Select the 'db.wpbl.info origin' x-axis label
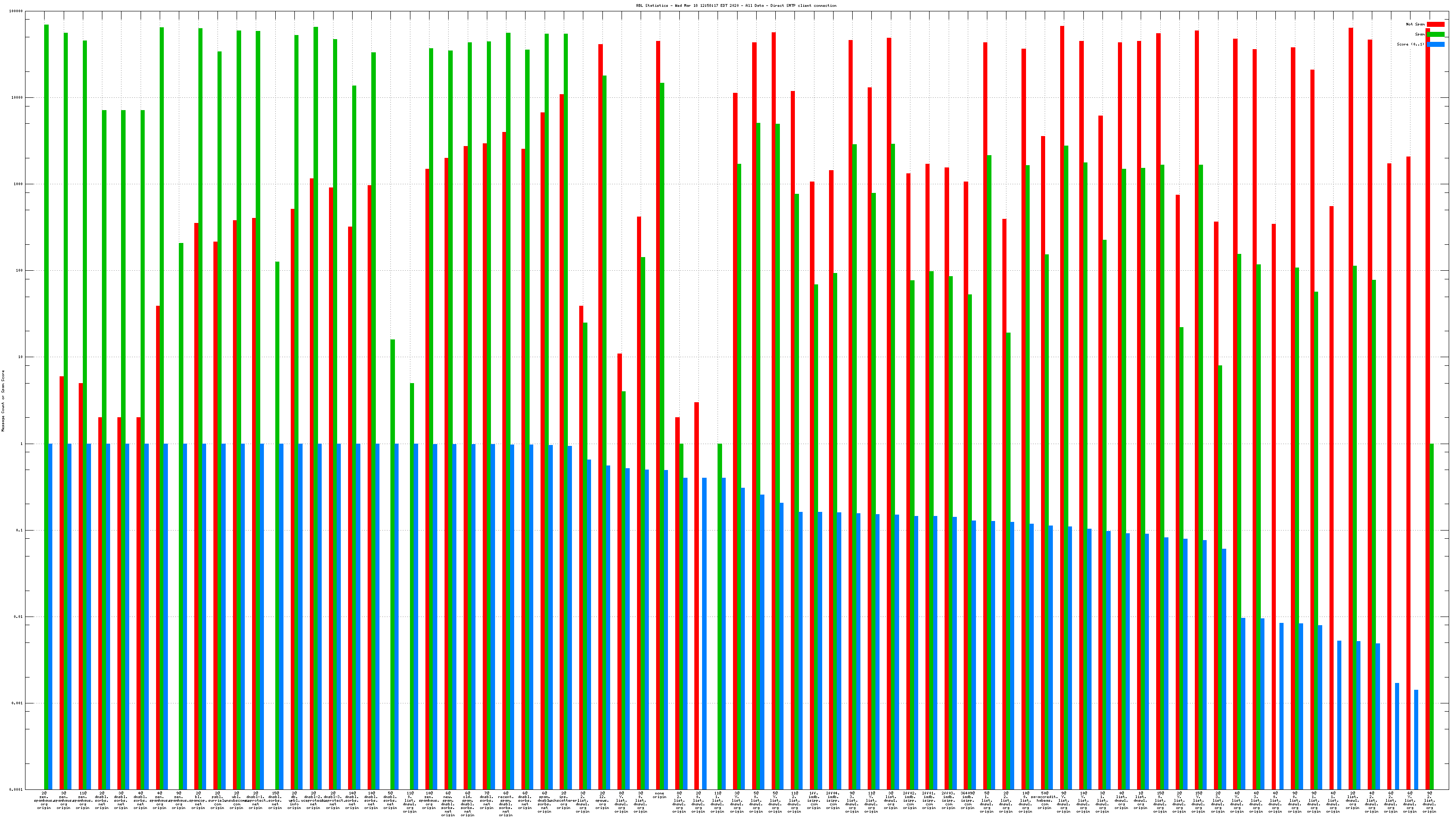The height and width of the screenshot is (819, 1456). [x=294, y=800]
